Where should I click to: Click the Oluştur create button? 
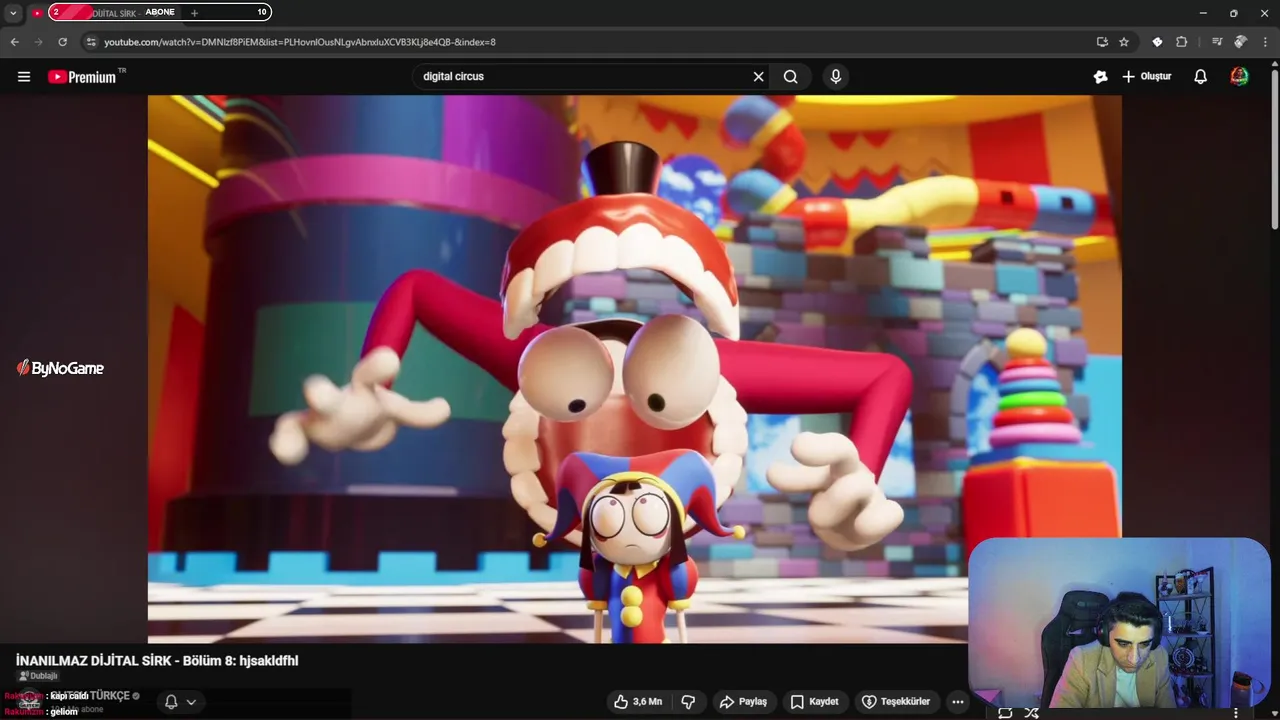pyautogui.click(x=1146, y=77)
